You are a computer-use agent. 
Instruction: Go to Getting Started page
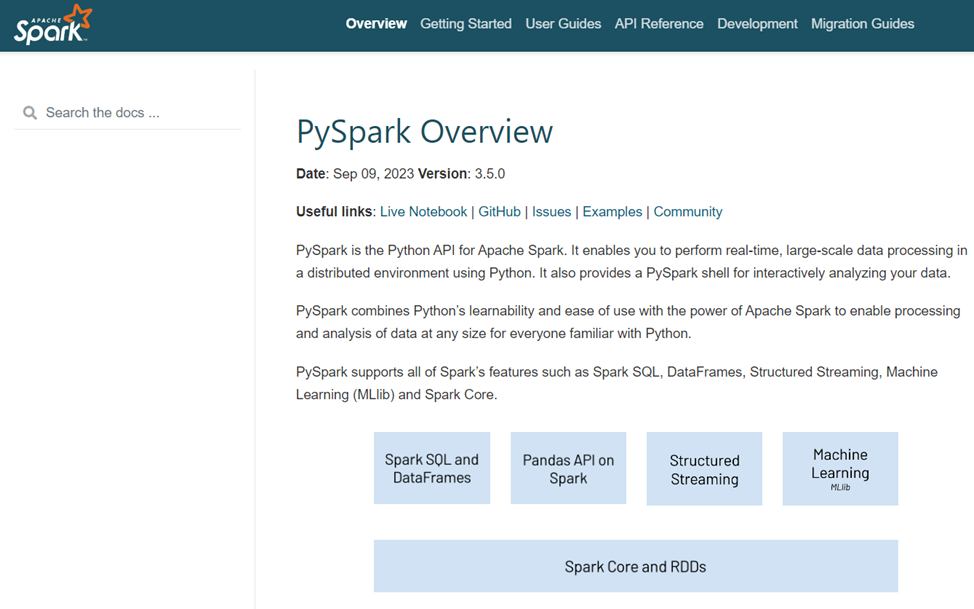tap(465, 24)
